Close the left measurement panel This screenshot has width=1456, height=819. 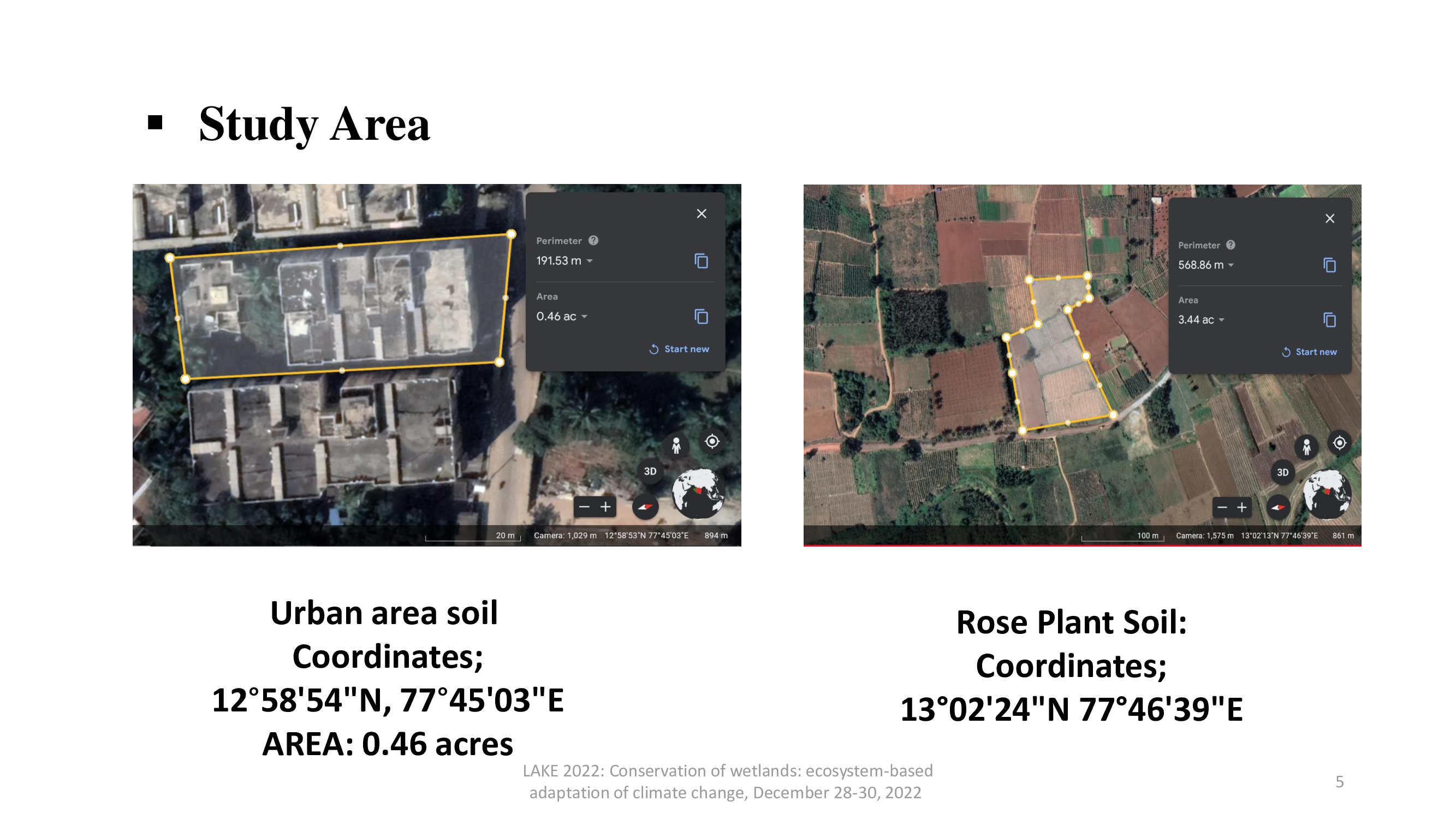(x=702, y=213)
